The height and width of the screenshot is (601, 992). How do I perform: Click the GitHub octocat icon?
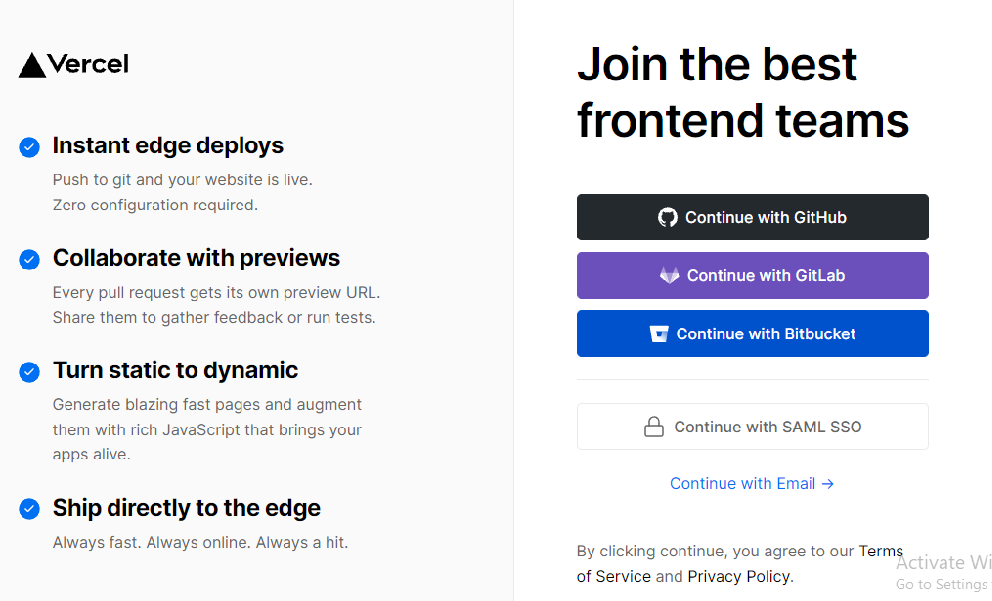[x=667, y=217]
